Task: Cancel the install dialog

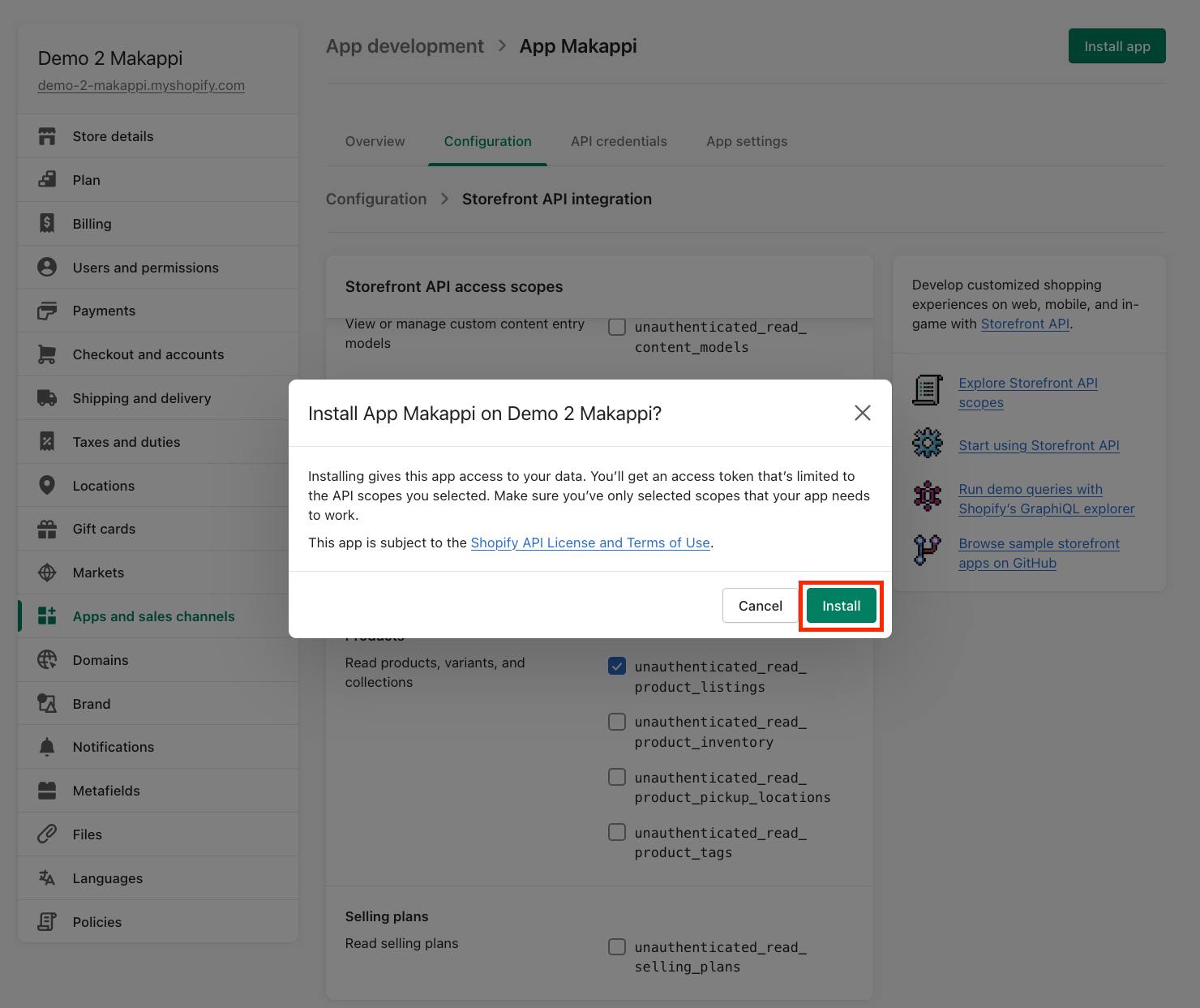Action: tap(760, 606)
